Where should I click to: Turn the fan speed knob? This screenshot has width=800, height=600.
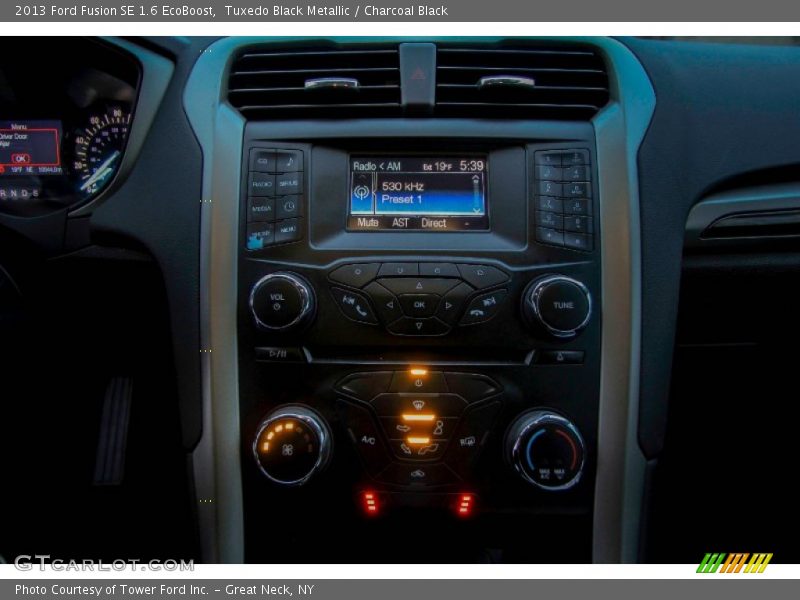[292, 445]
